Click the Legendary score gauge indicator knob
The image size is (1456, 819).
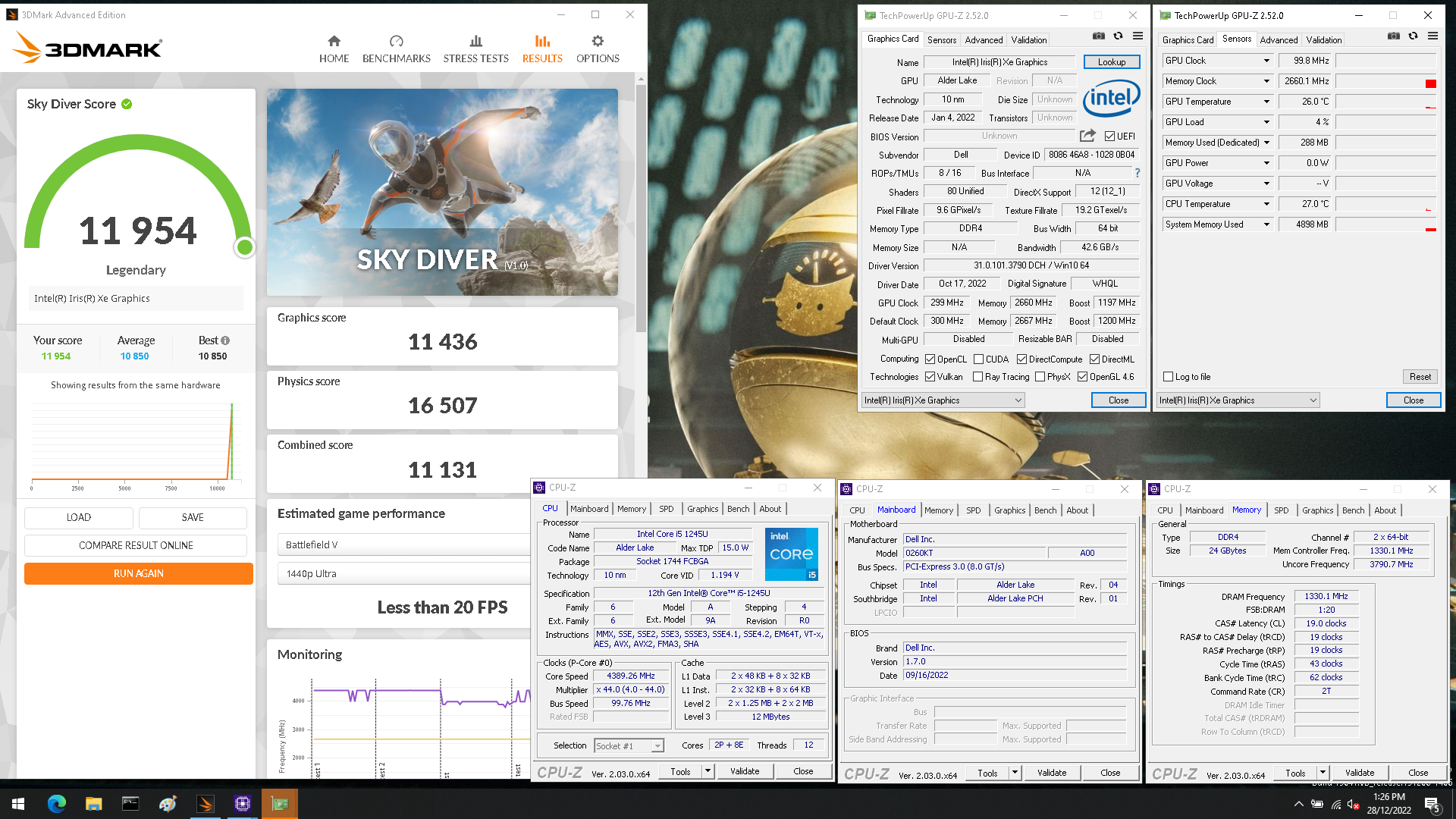[244, 247]
